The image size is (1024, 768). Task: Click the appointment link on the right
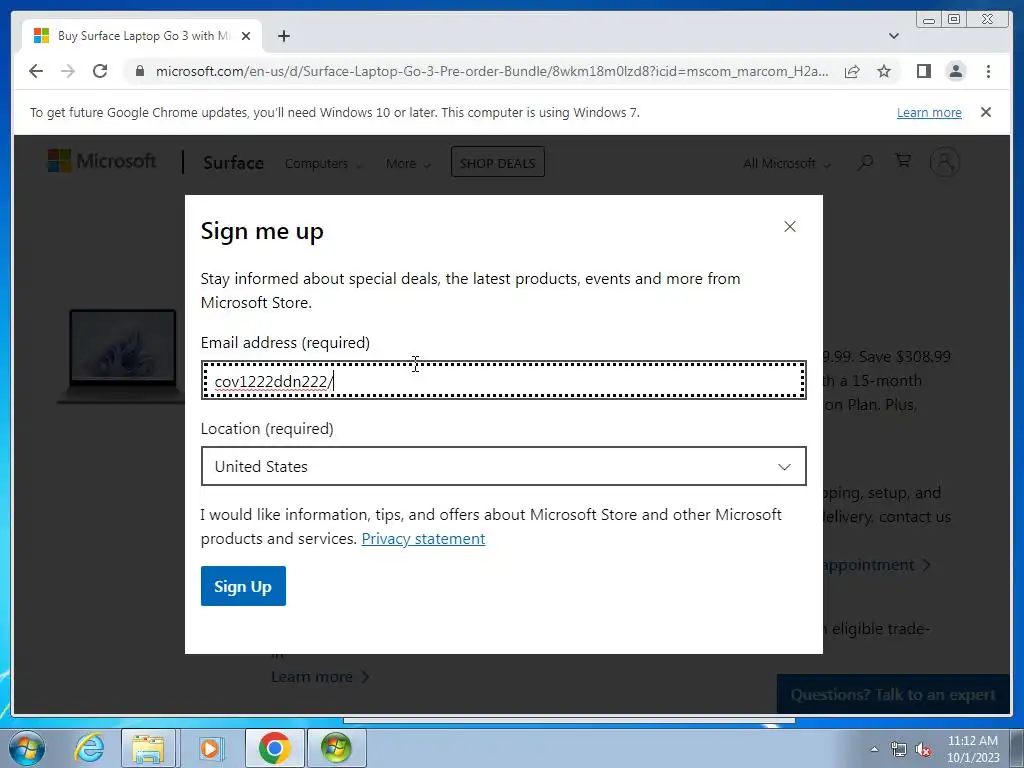[876, 565]
